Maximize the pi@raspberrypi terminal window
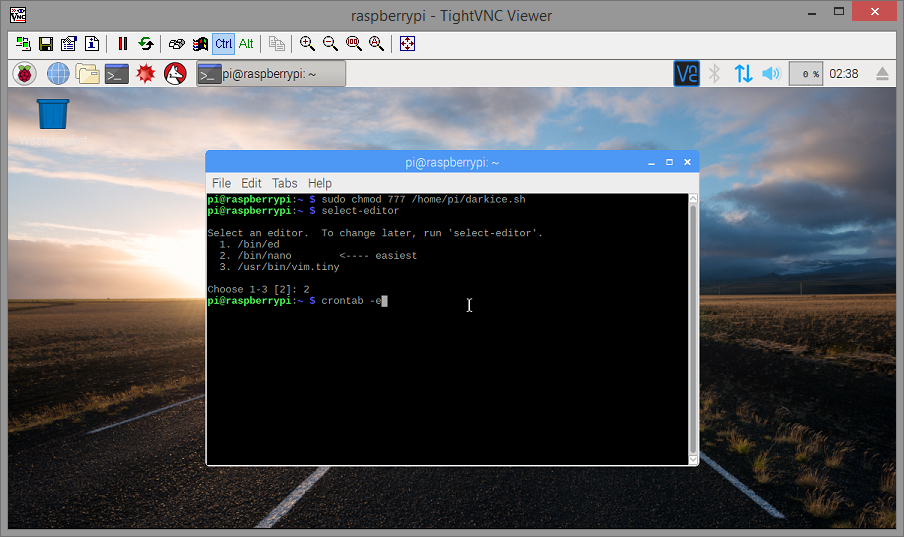Viewport: 904px width, 537px height. [669, 163]
